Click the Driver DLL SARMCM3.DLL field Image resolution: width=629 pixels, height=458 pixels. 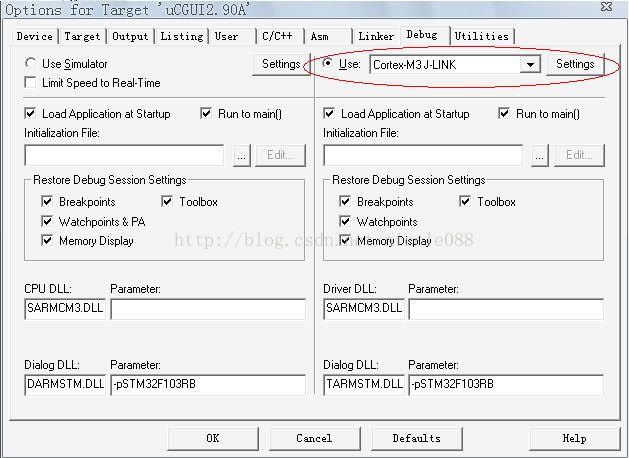point(364,308)
